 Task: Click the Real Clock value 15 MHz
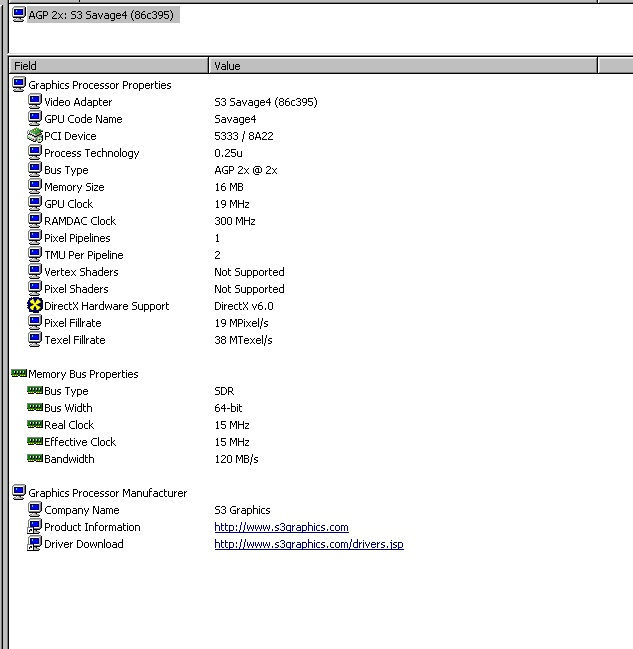click(x=232, y=425)
